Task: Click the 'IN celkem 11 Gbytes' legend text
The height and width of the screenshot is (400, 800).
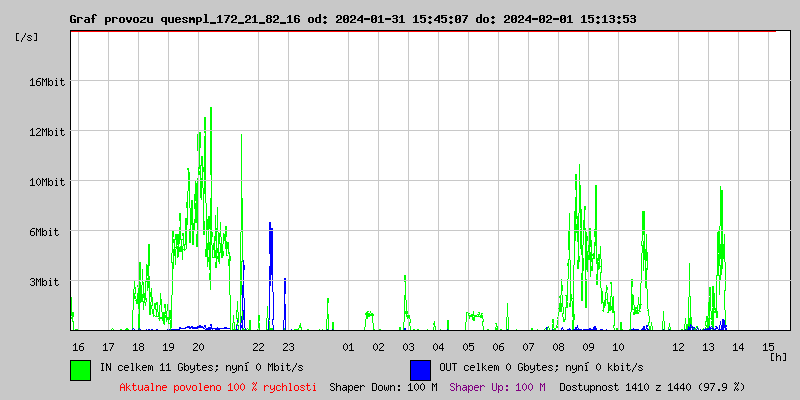Action: click(x=202, y=368)
